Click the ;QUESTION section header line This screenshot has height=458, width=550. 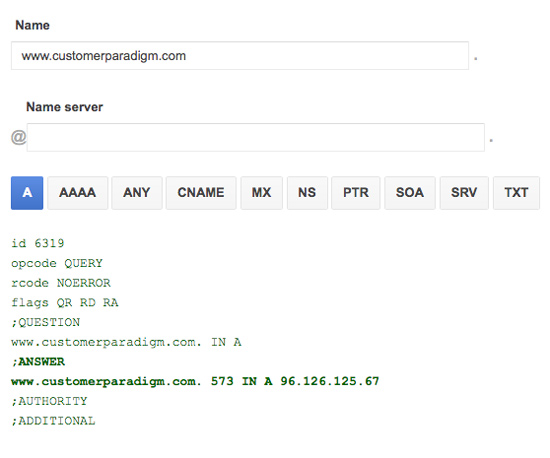[46, 322]
